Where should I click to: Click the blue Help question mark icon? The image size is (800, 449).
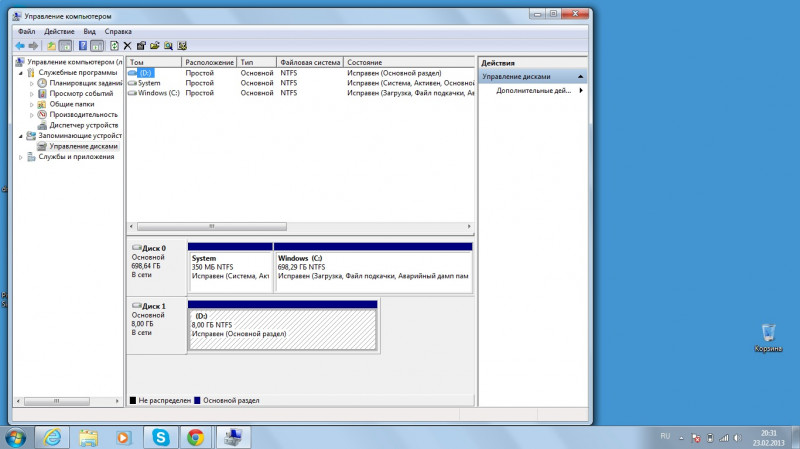coord(82,45)
